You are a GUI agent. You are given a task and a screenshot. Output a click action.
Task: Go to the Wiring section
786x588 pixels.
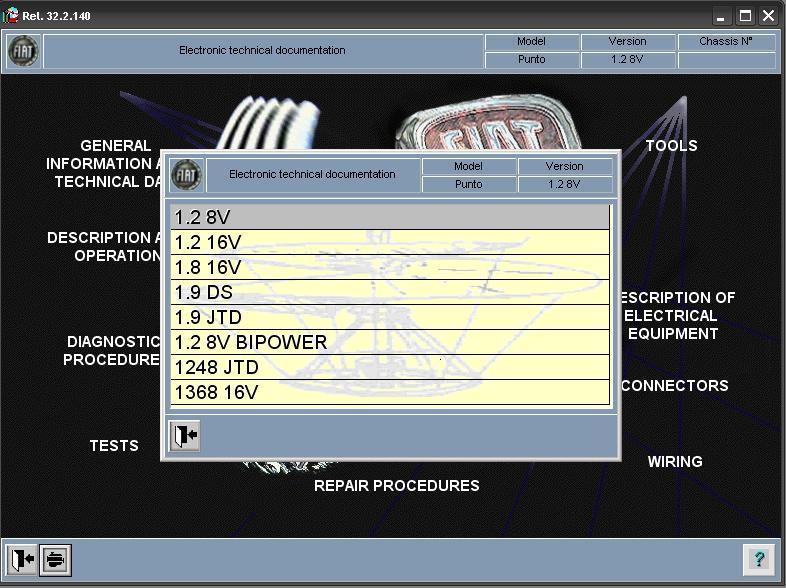click(675, 462)
